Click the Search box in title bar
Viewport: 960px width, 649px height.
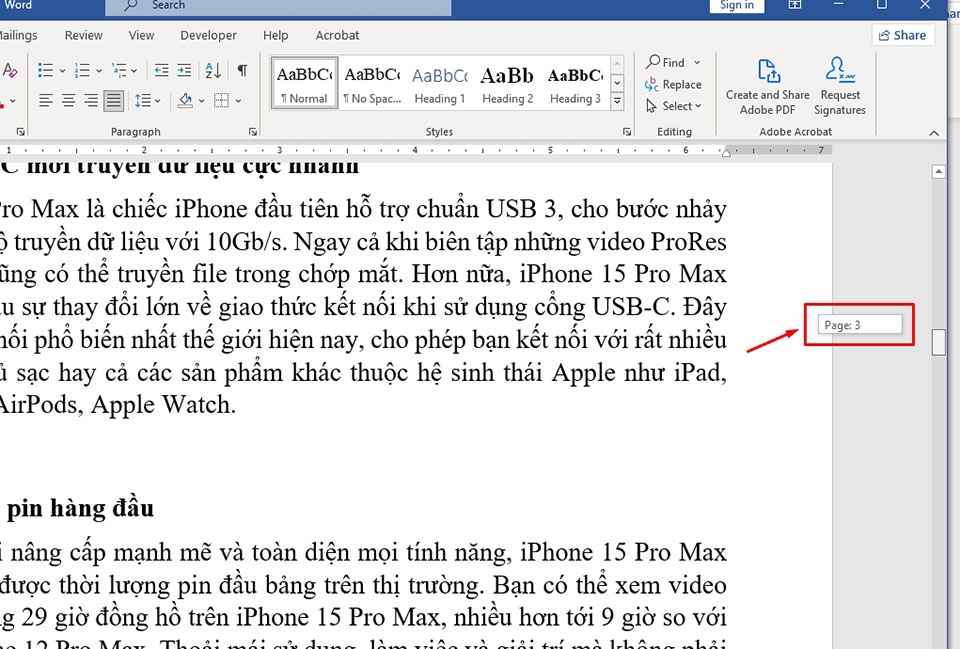point(279,6)
